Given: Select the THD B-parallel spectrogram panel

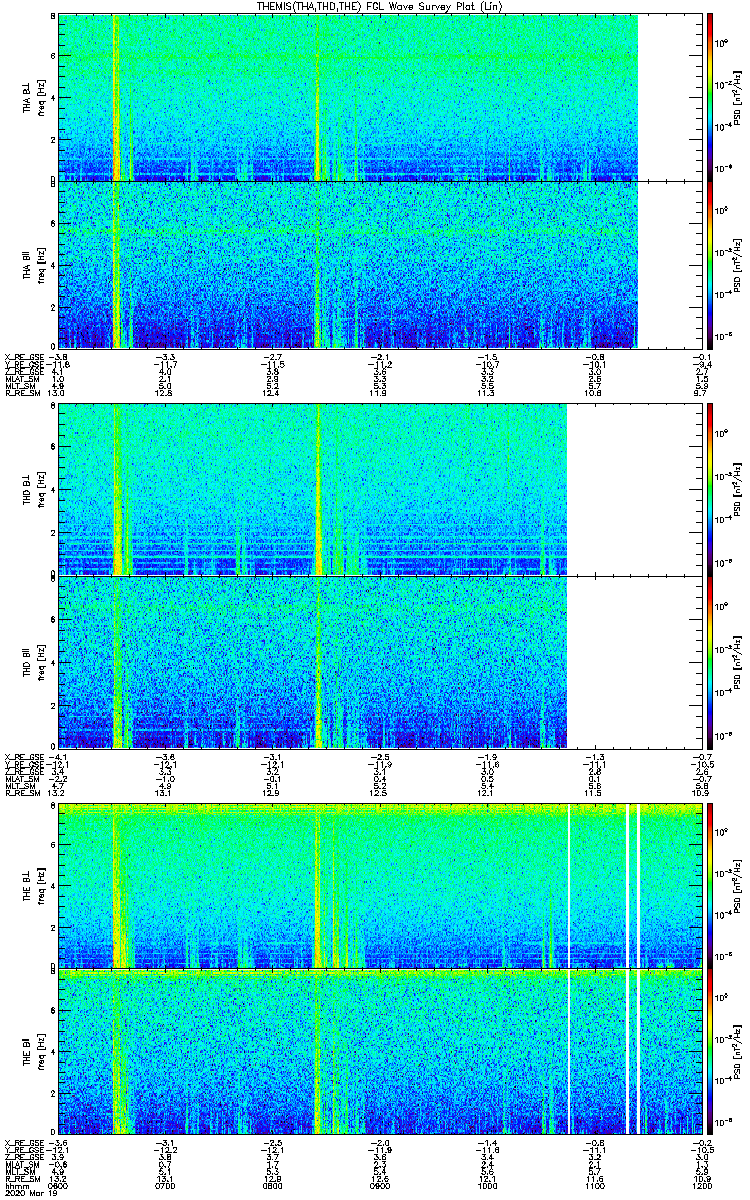Looking at the screenshot, I should 378,661.
